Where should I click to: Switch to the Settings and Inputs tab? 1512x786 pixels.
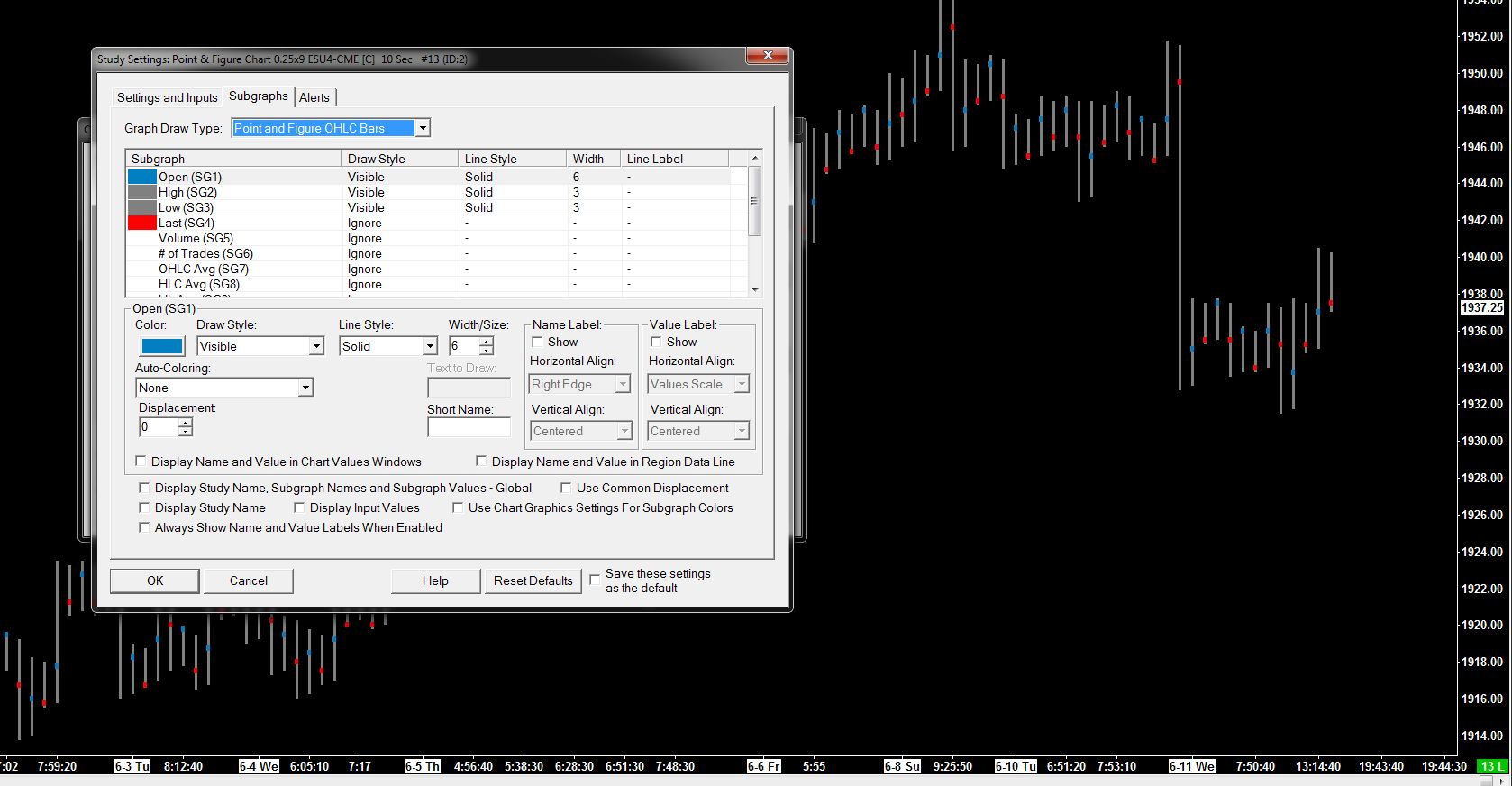tap(167, 97)
